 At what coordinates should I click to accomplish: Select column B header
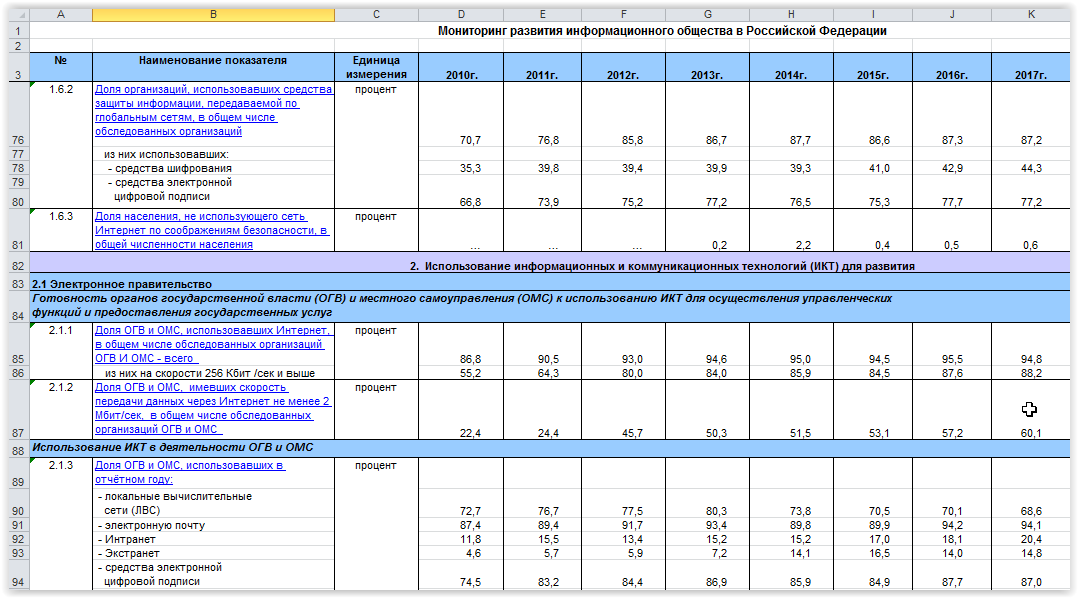(x=212, y=15)
